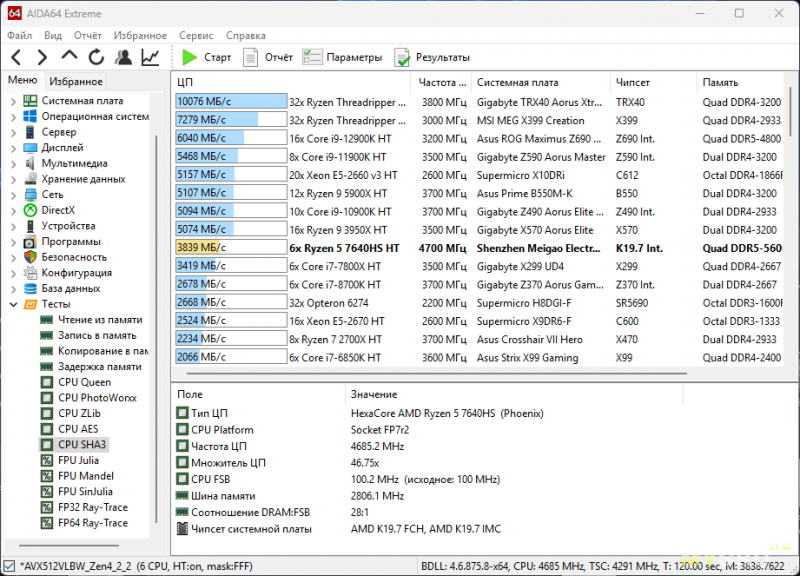800x576 pixels.
Task: Sort by the Системная плата column header
Action: [x=542, y=82]
